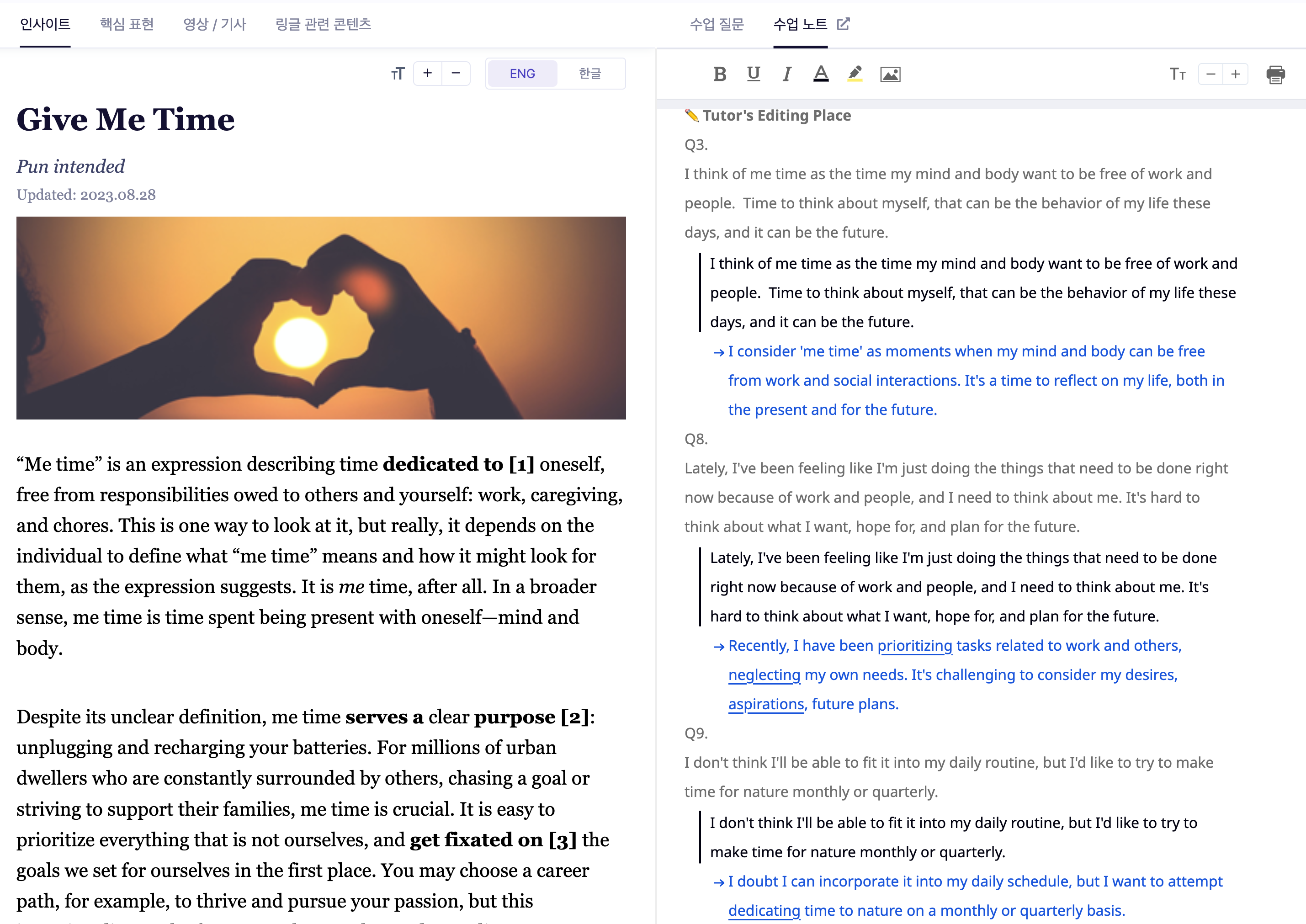Click the blue correction starting 'I consider'
This screenshot has height=924, width=1306.
(976, 380)
